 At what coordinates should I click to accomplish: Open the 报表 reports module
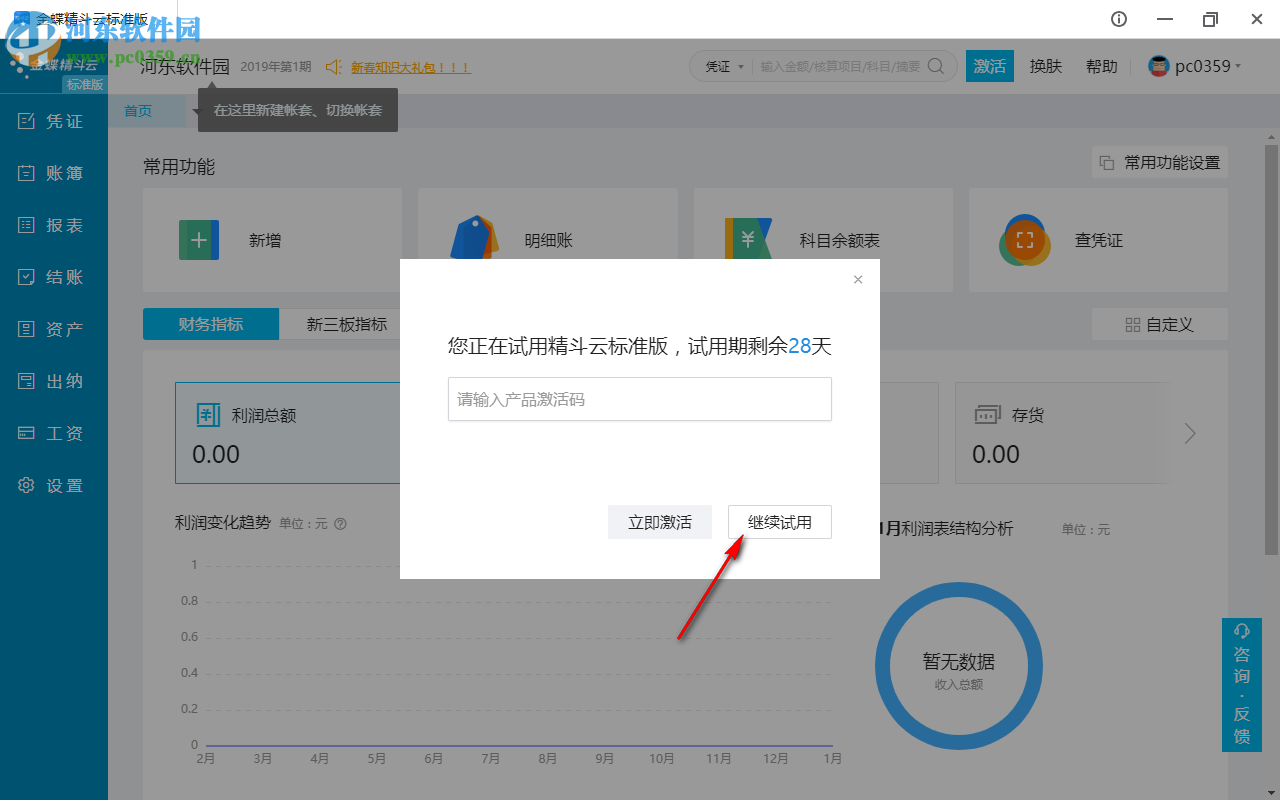point(53,224)
